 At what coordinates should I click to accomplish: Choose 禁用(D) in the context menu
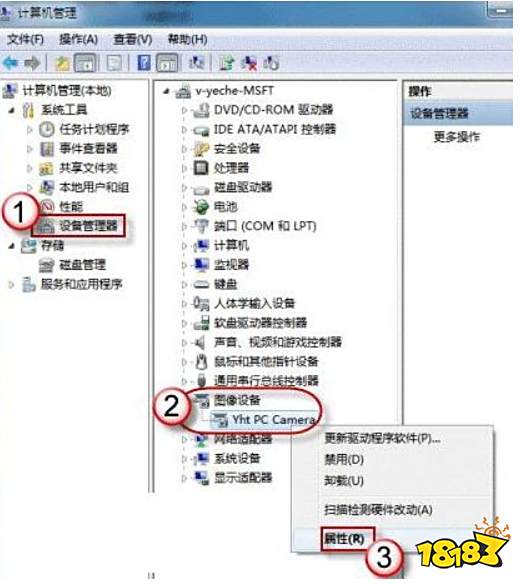[344, 459]
